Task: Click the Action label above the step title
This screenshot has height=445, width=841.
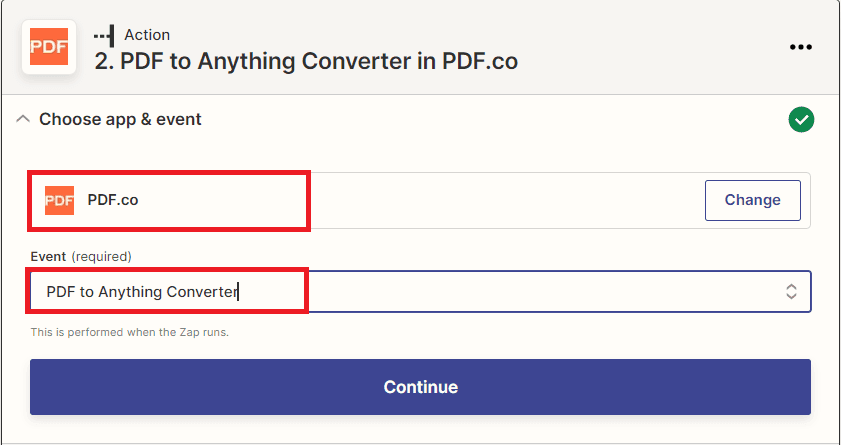Action: click(x=147, y=35)
